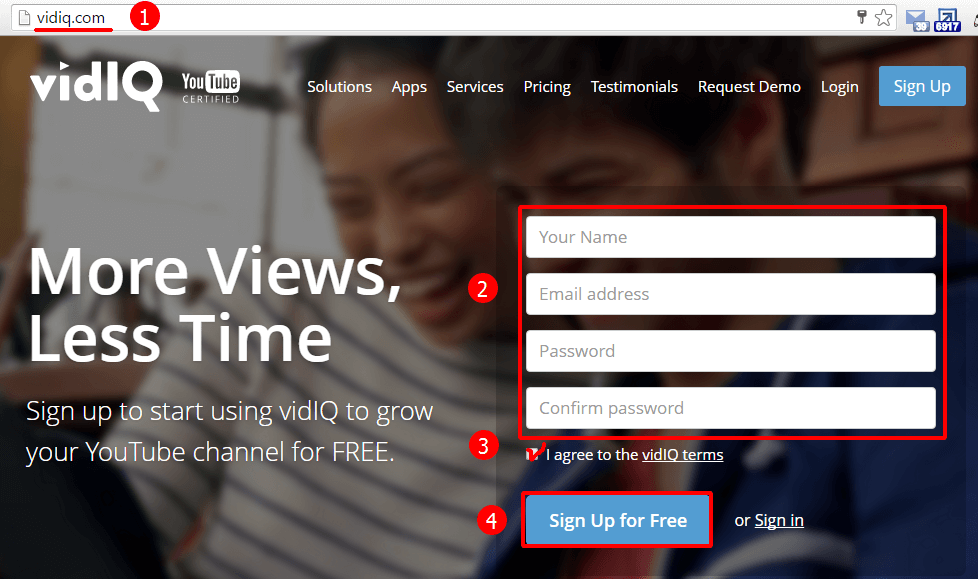Click the Your Name input field
Viewport: 978px width, 579px height.
(730, 237)
